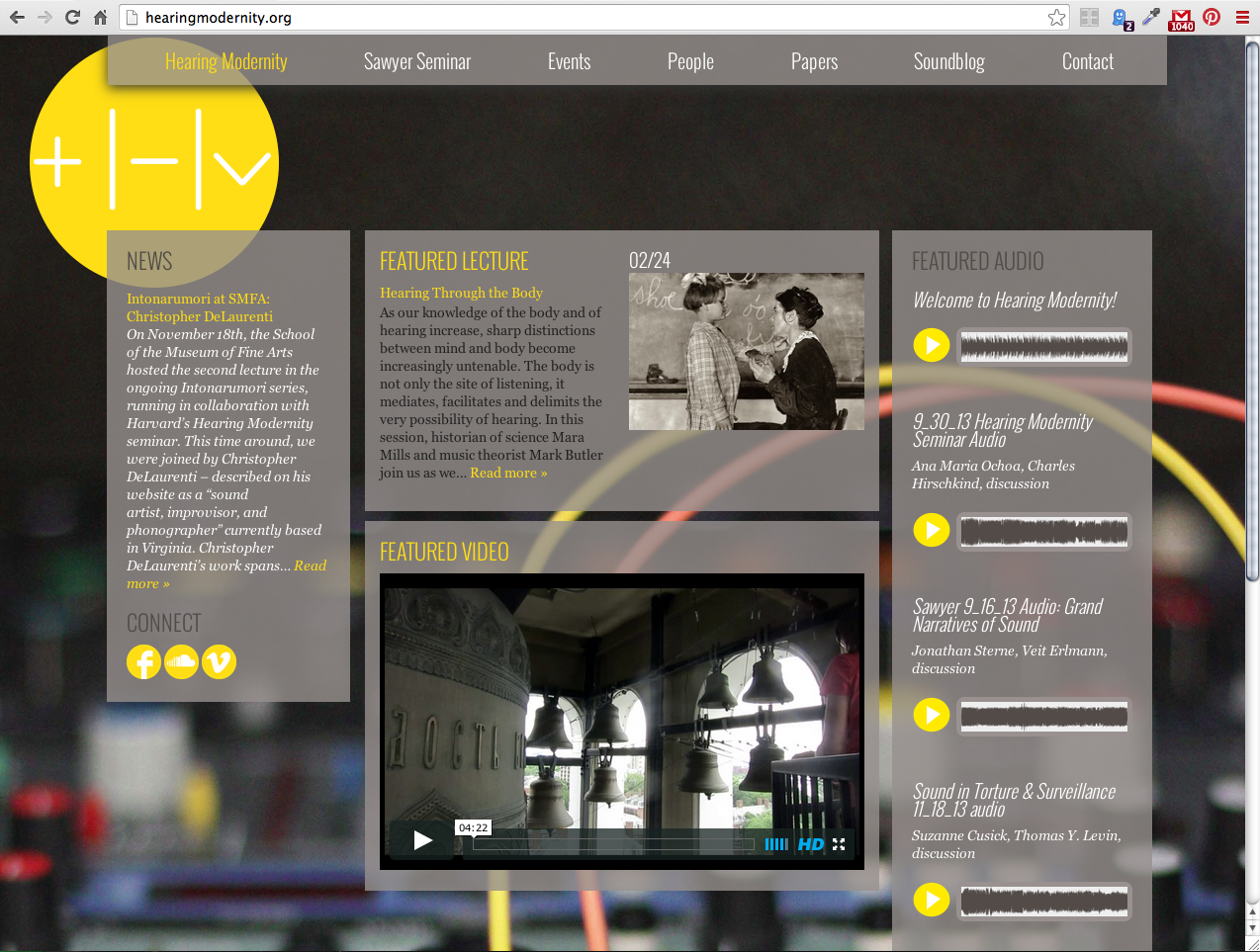Bookmark this page with the star
The width and height of the screenshot is (1260, 952).
(x=1057, y=17)
